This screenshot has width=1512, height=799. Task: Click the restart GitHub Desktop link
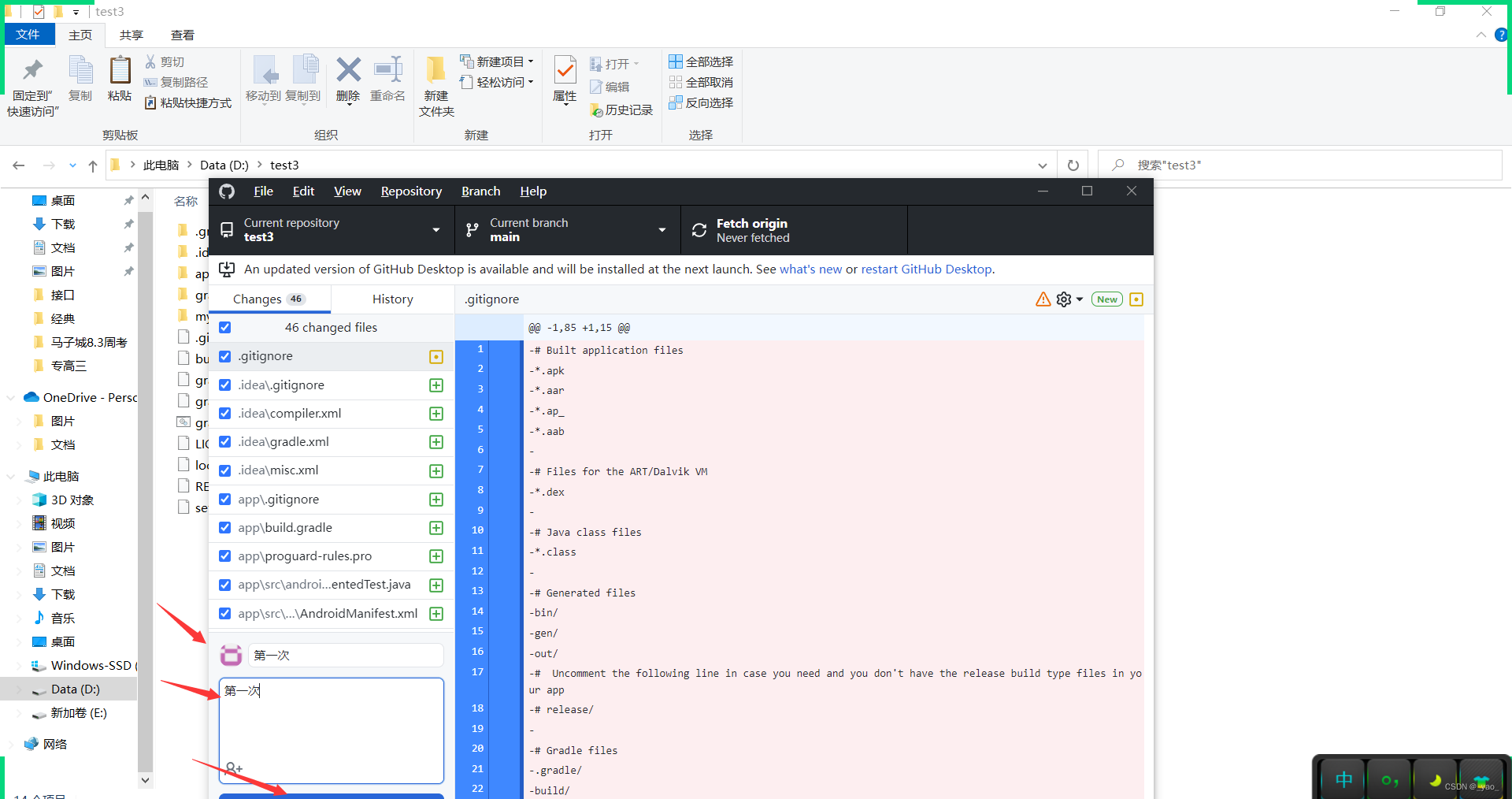point(926,269)
